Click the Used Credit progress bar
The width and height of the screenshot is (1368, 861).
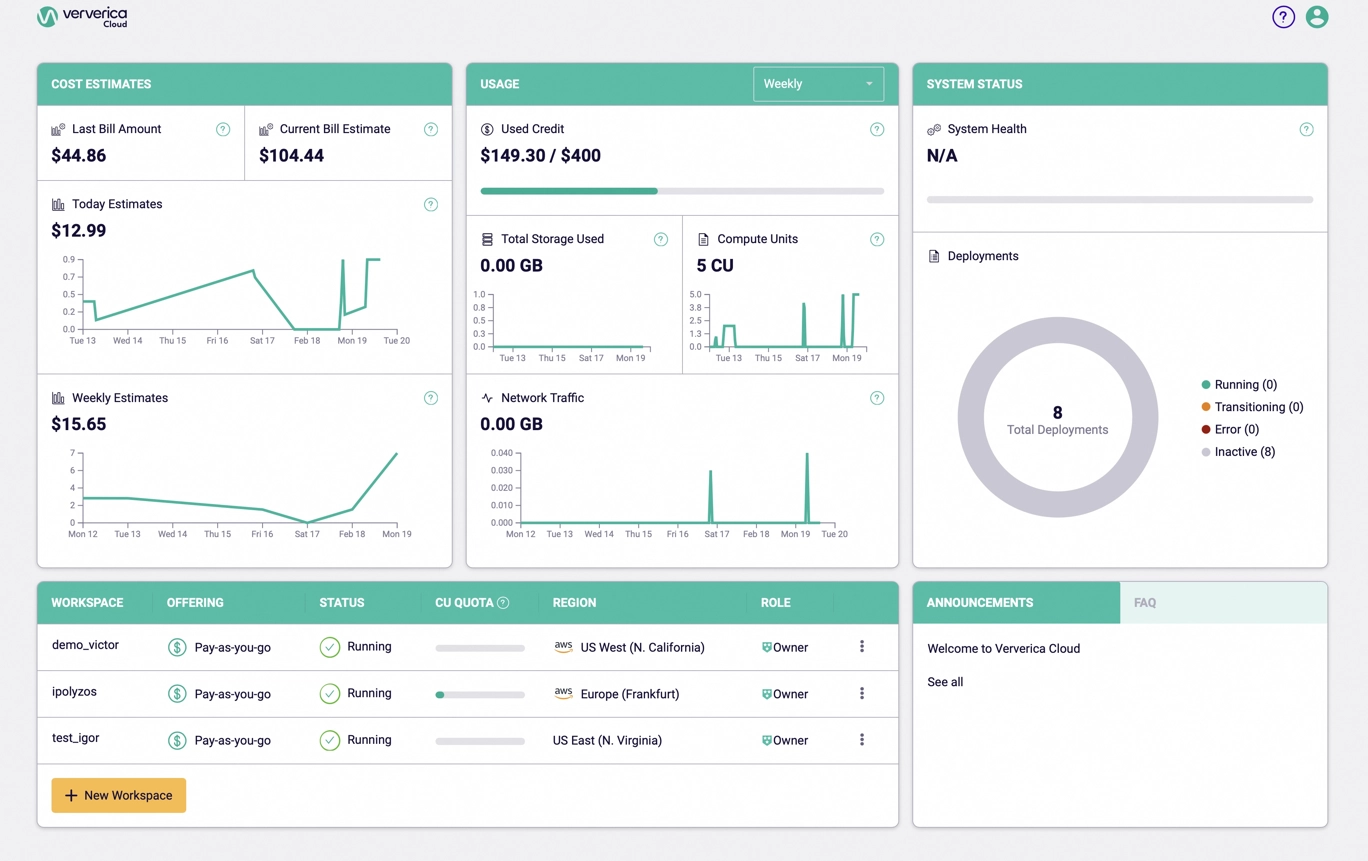682,191
